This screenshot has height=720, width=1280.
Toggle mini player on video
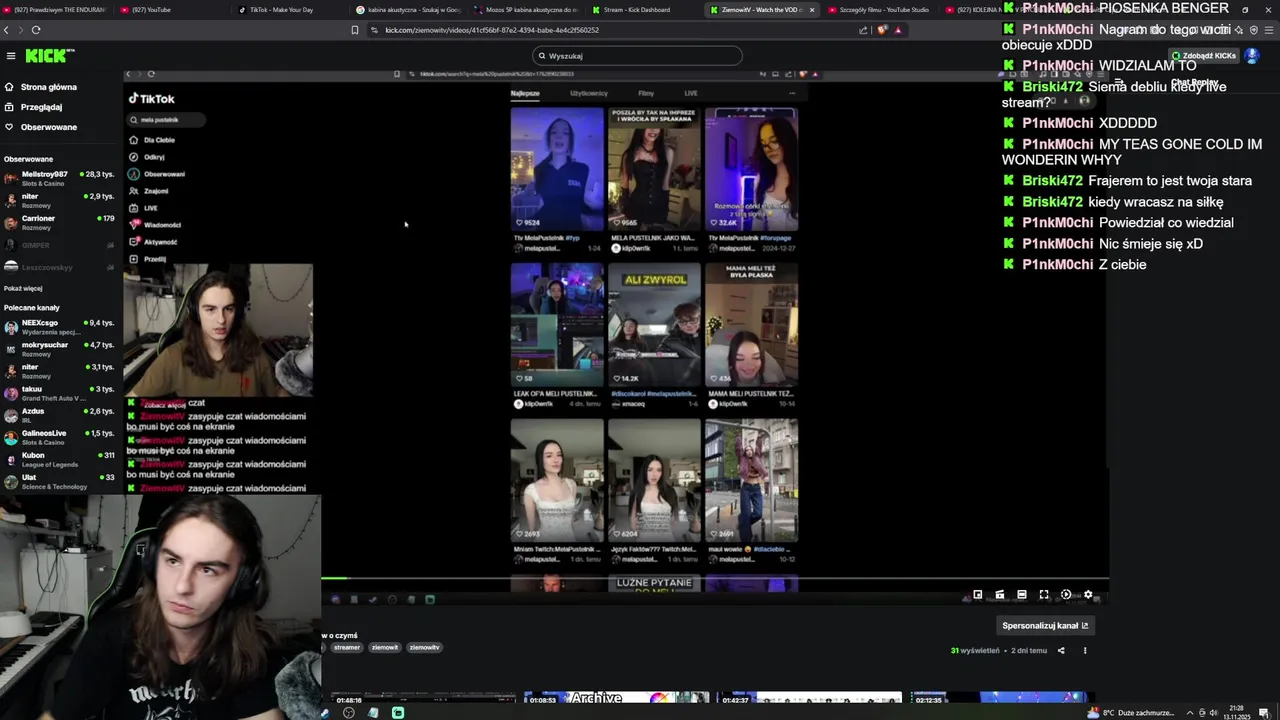coord(978,595)
